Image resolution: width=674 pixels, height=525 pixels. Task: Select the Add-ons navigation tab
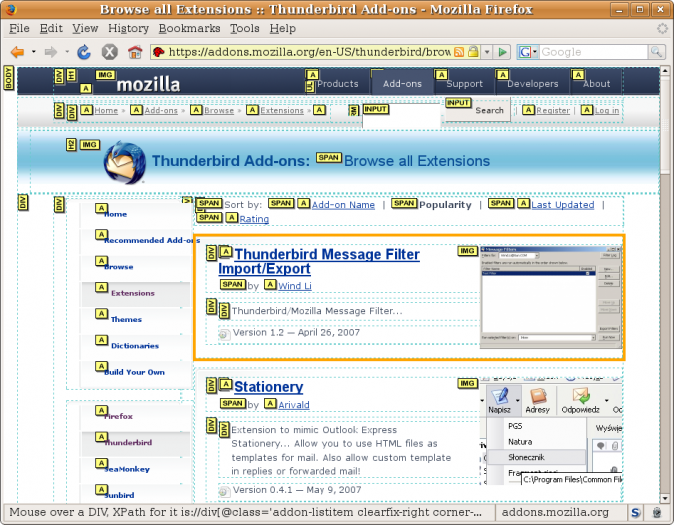click(402, 84)
